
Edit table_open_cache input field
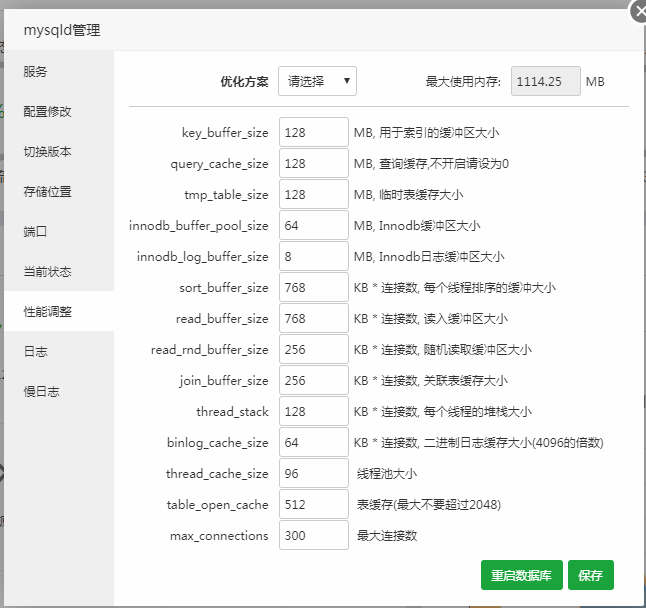coord(314,504)
